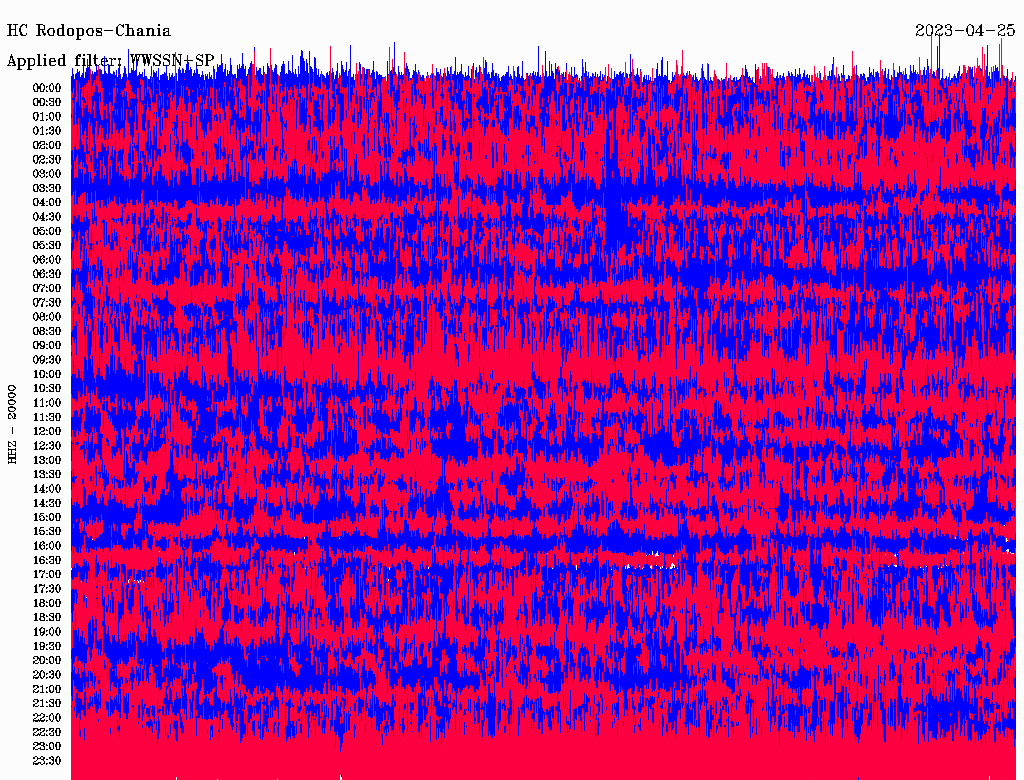1024x780 pixels.
Task: Click the '15:30' time label
Action: 47,531
